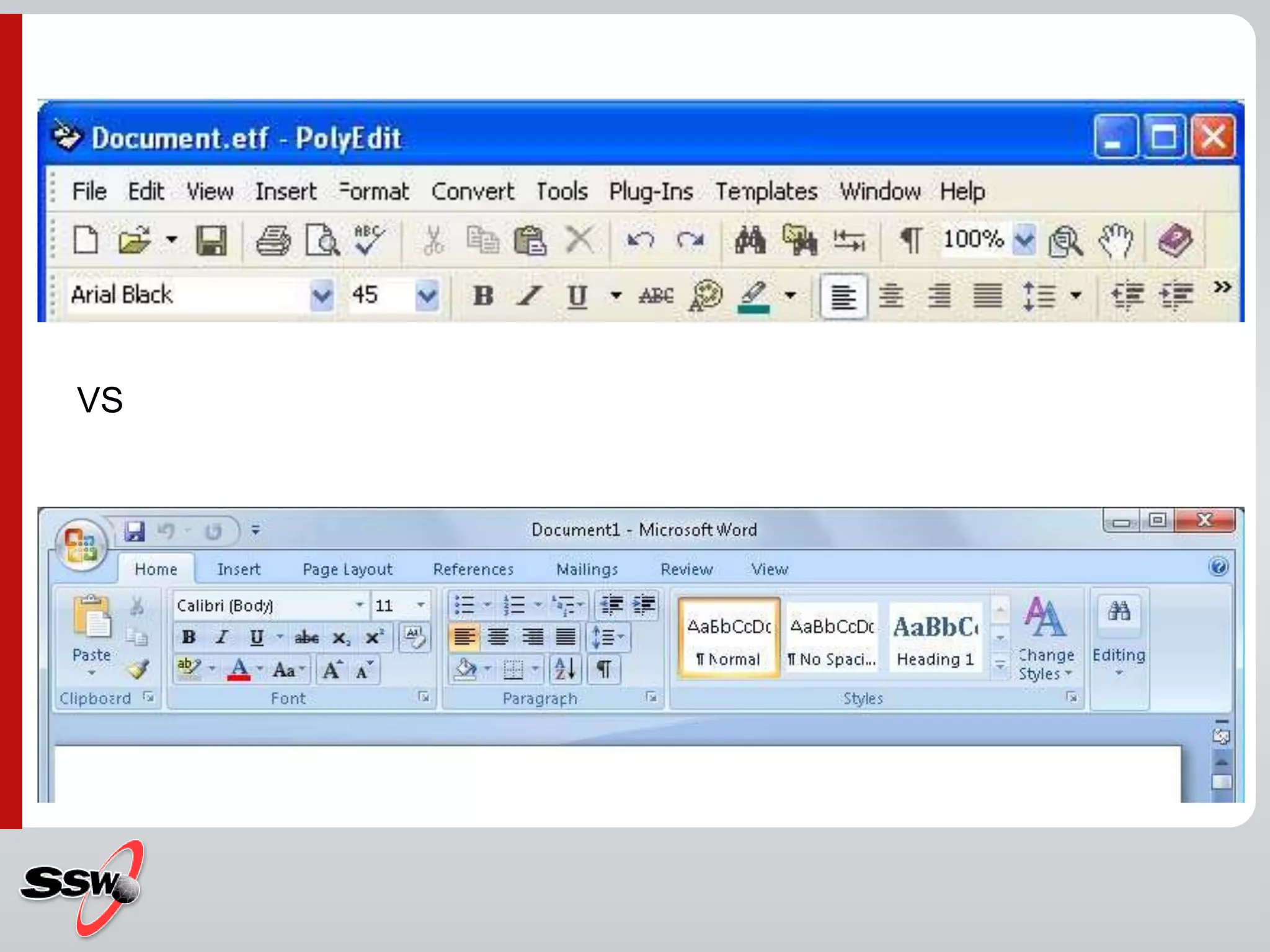Click the Change Styles button
This screenshot has width=1270, height=952.
tap(1046, 638)
